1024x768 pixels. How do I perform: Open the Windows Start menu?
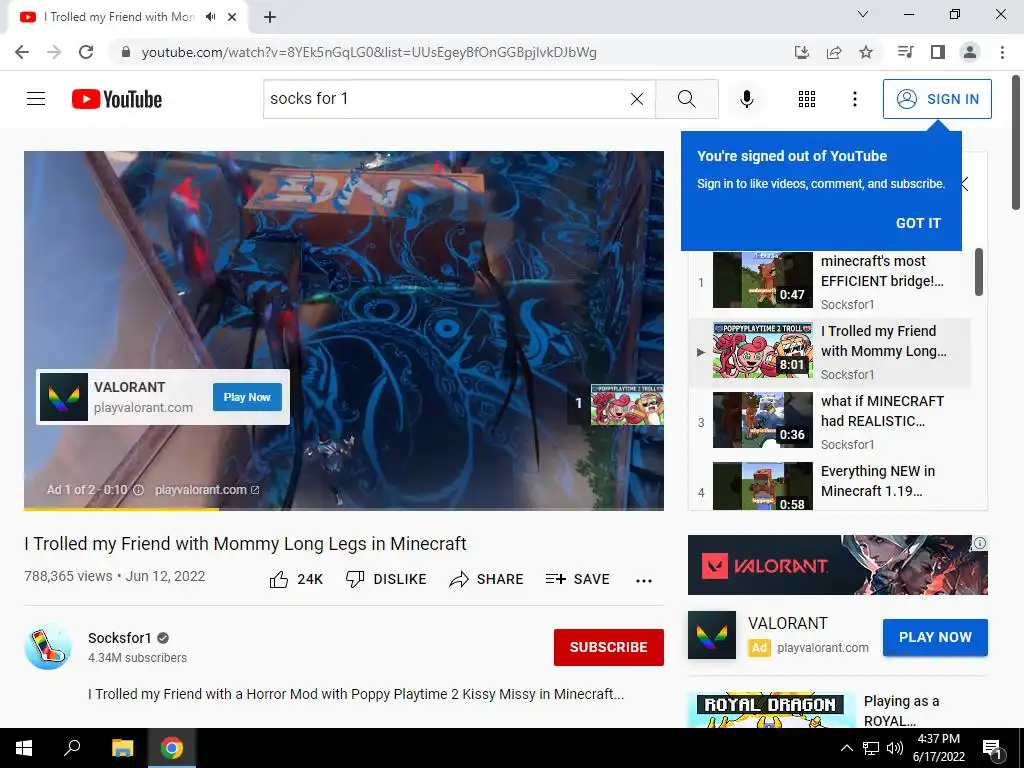(x=24, y=748)
